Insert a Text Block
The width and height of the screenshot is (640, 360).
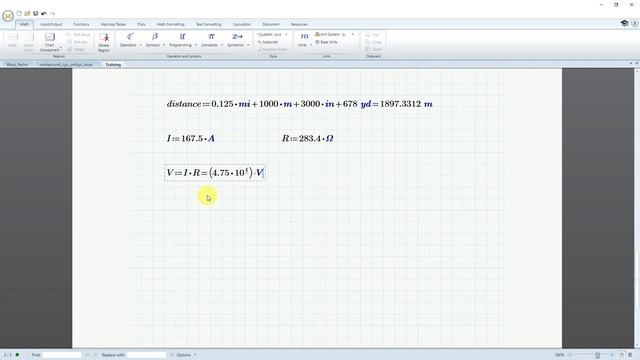[78, 35]
